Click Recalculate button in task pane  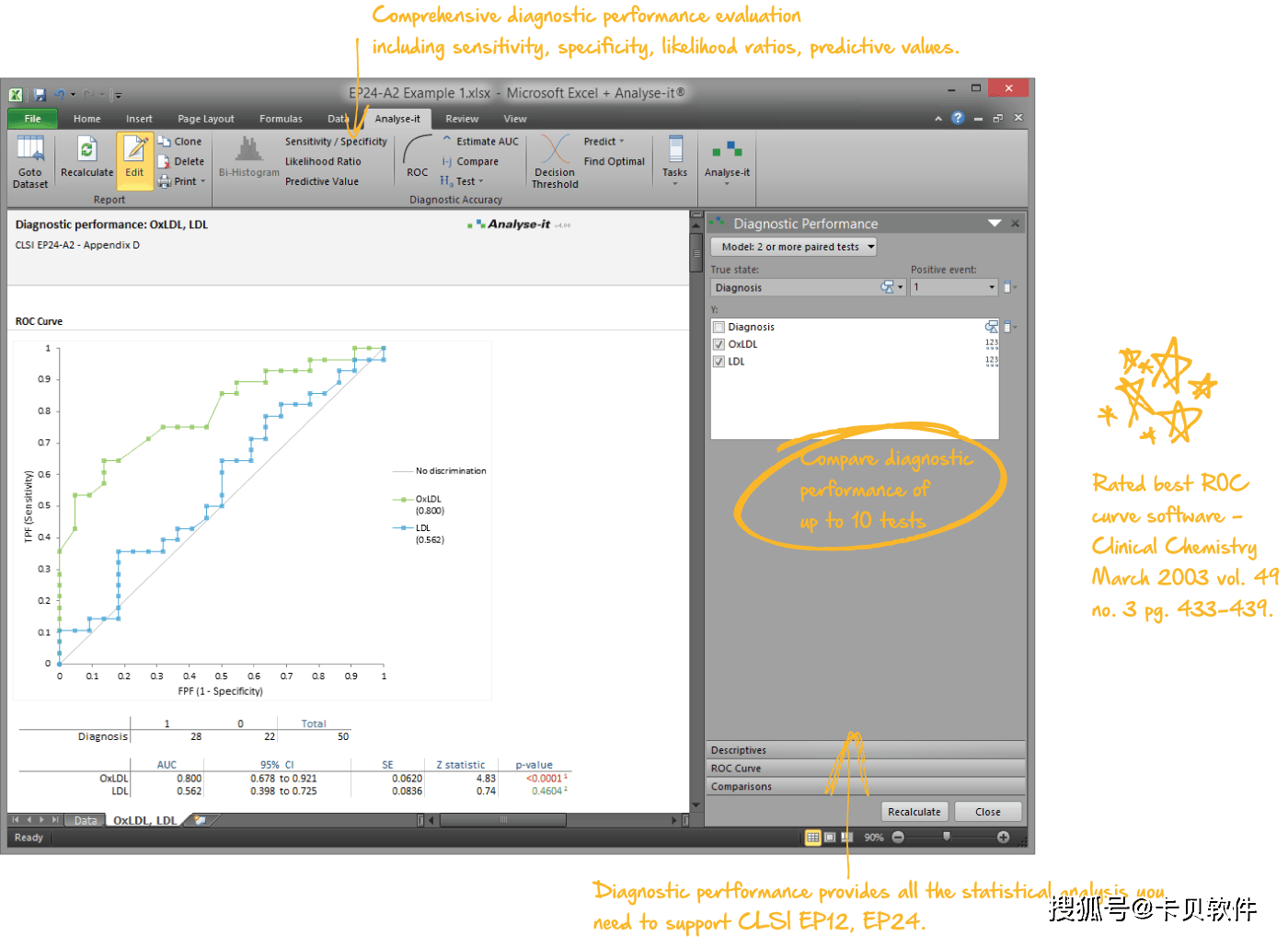click(x=914, y=812)
